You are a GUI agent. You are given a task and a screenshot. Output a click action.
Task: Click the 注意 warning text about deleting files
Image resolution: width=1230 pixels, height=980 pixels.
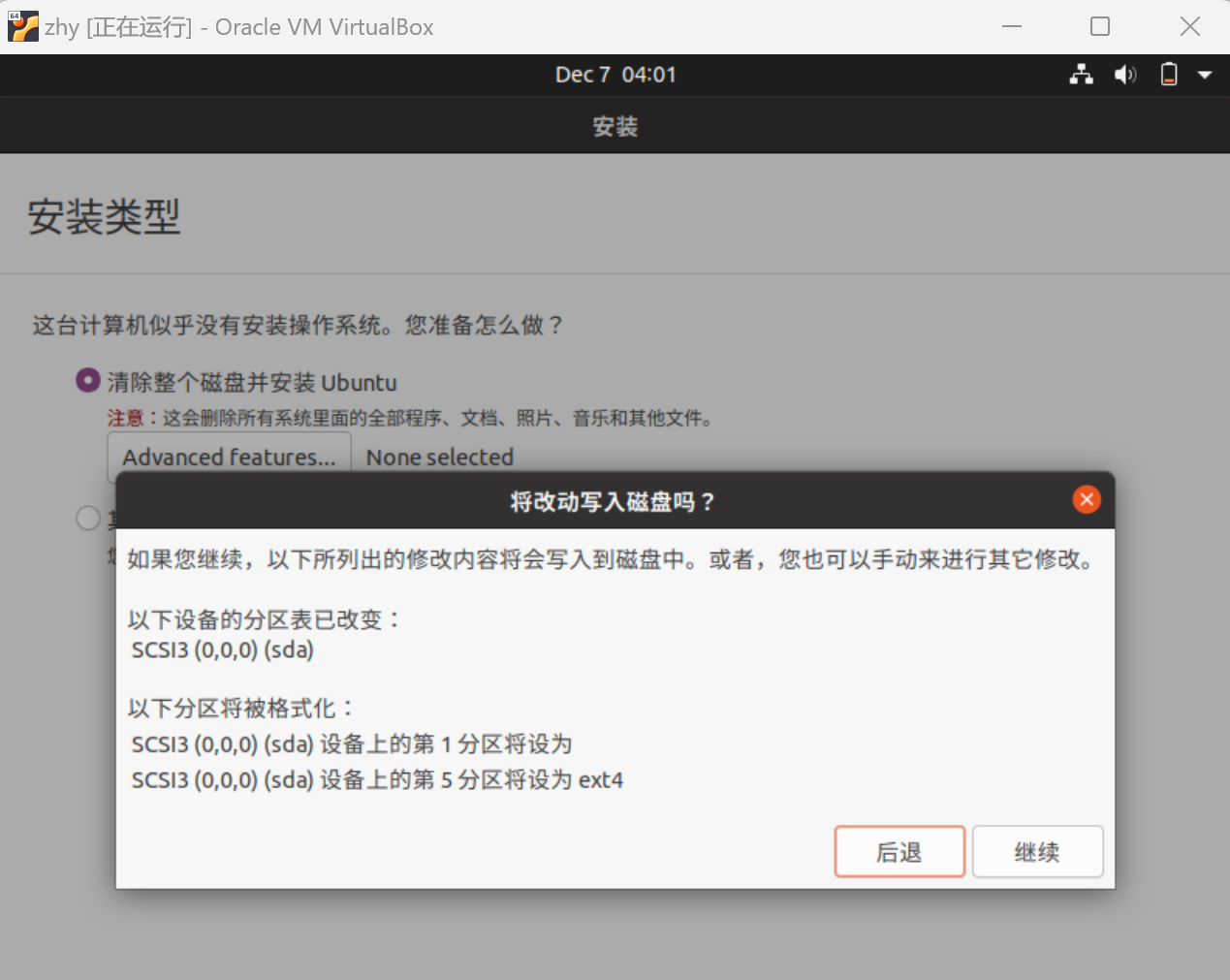(412, 418)
